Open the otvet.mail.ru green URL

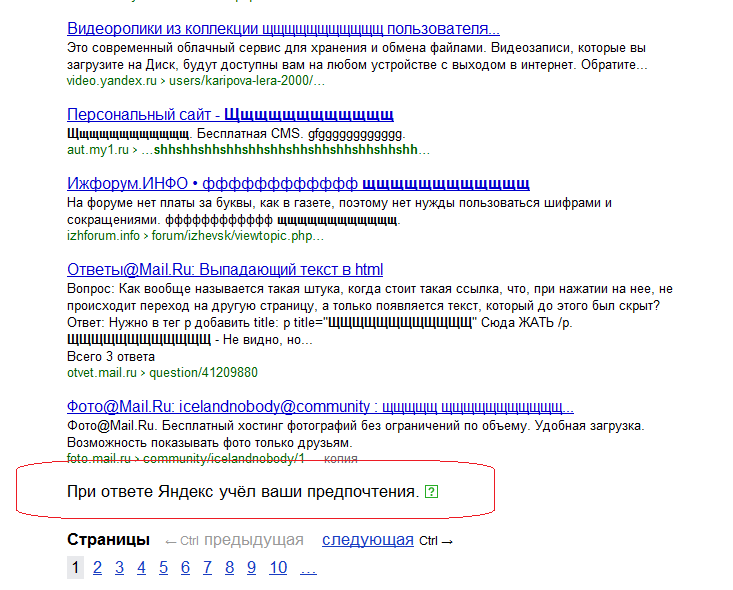[x=102, y=373]
